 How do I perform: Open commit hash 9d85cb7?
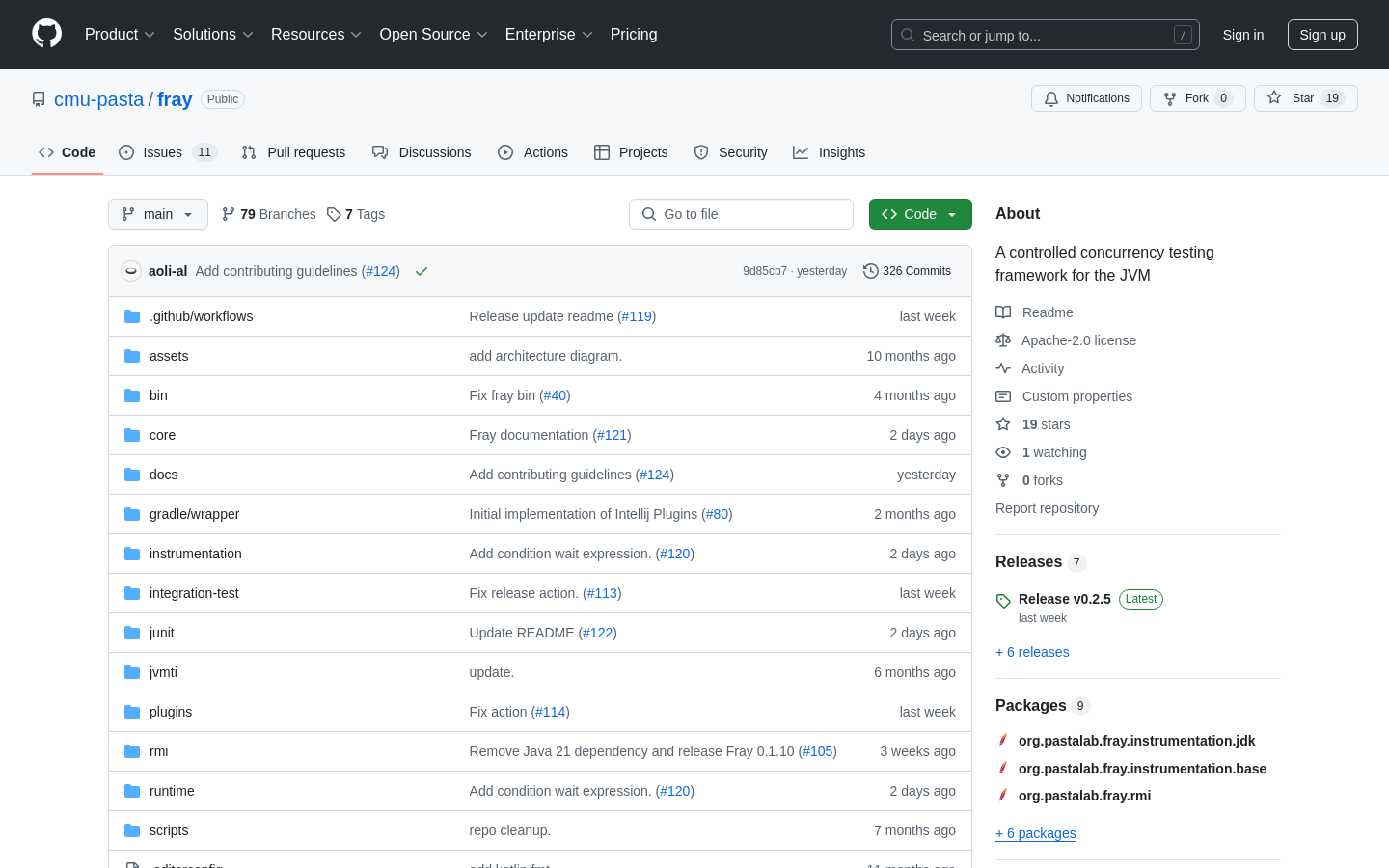(x=765, y=271)
